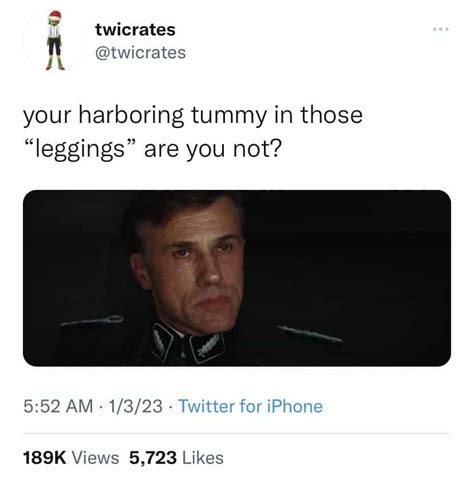Open the three-dot more options menu
The width and height of the screenshot is (474, 481).
click(441, 29)
